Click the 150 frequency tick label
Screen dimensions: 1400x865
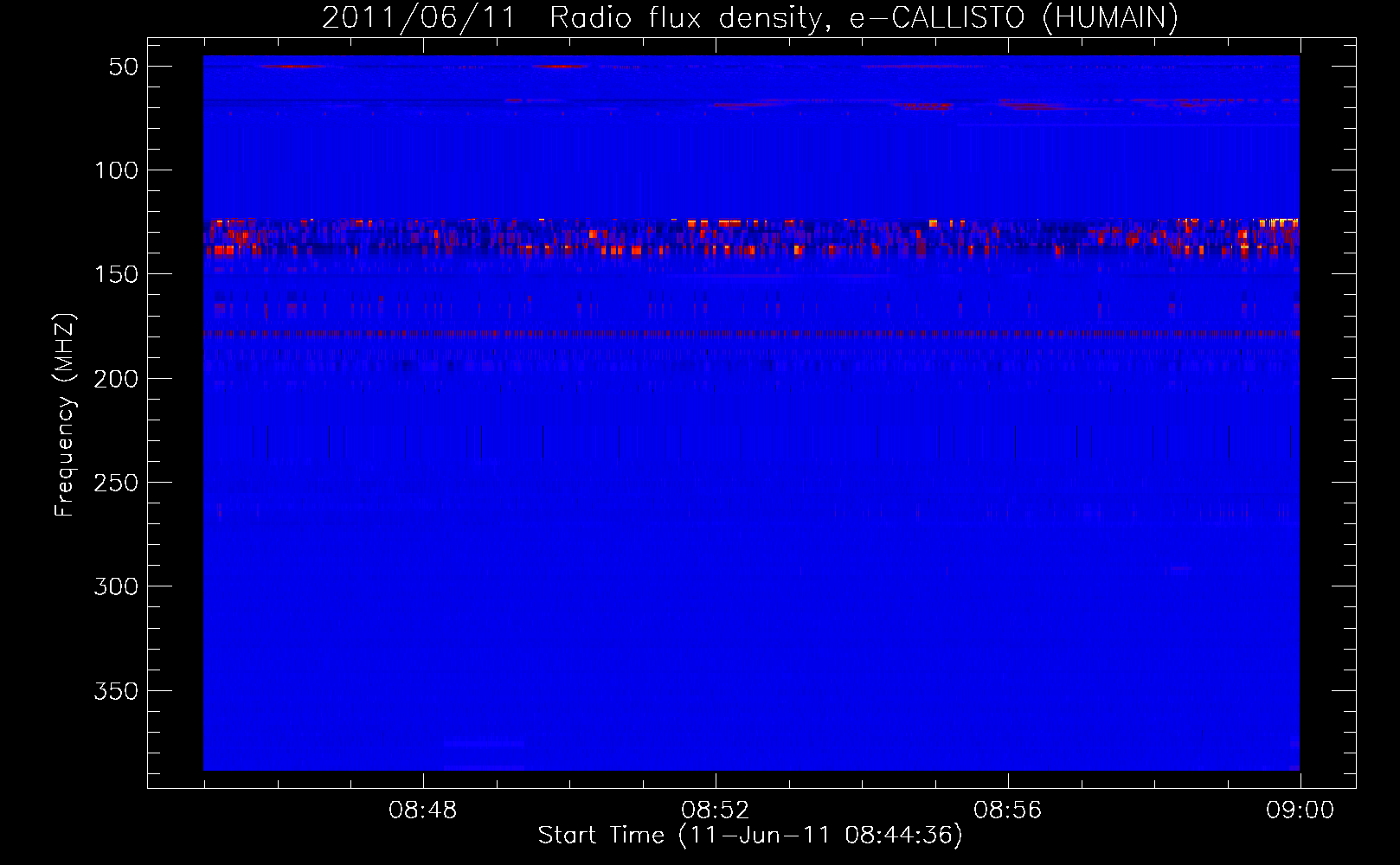(117, 274)
